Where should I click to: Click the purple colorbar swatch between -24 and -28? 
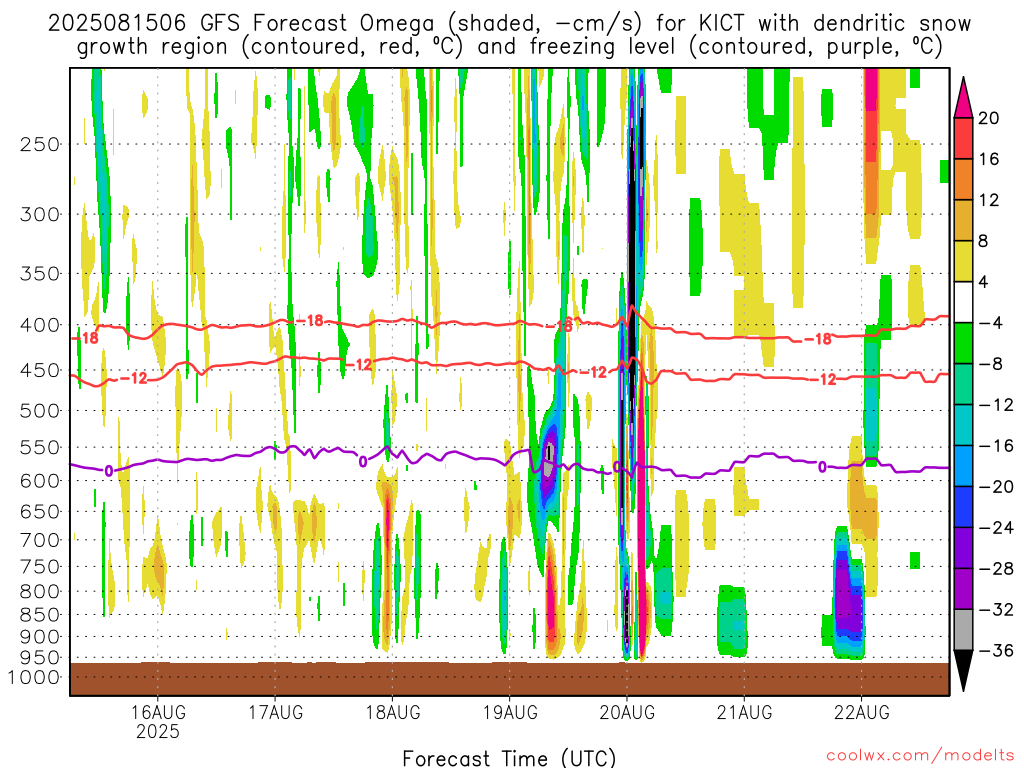click(963, 548)
